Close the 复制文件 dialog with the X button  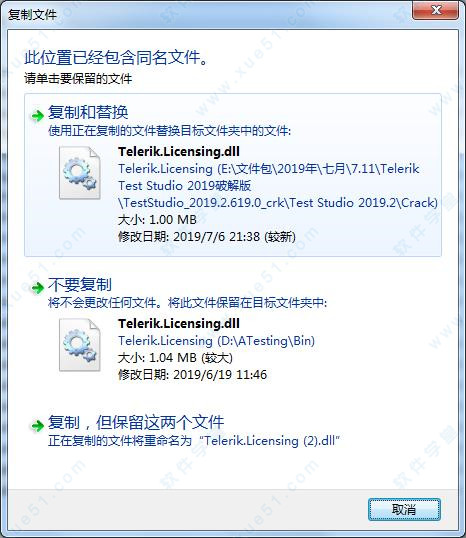pos(435,10)
